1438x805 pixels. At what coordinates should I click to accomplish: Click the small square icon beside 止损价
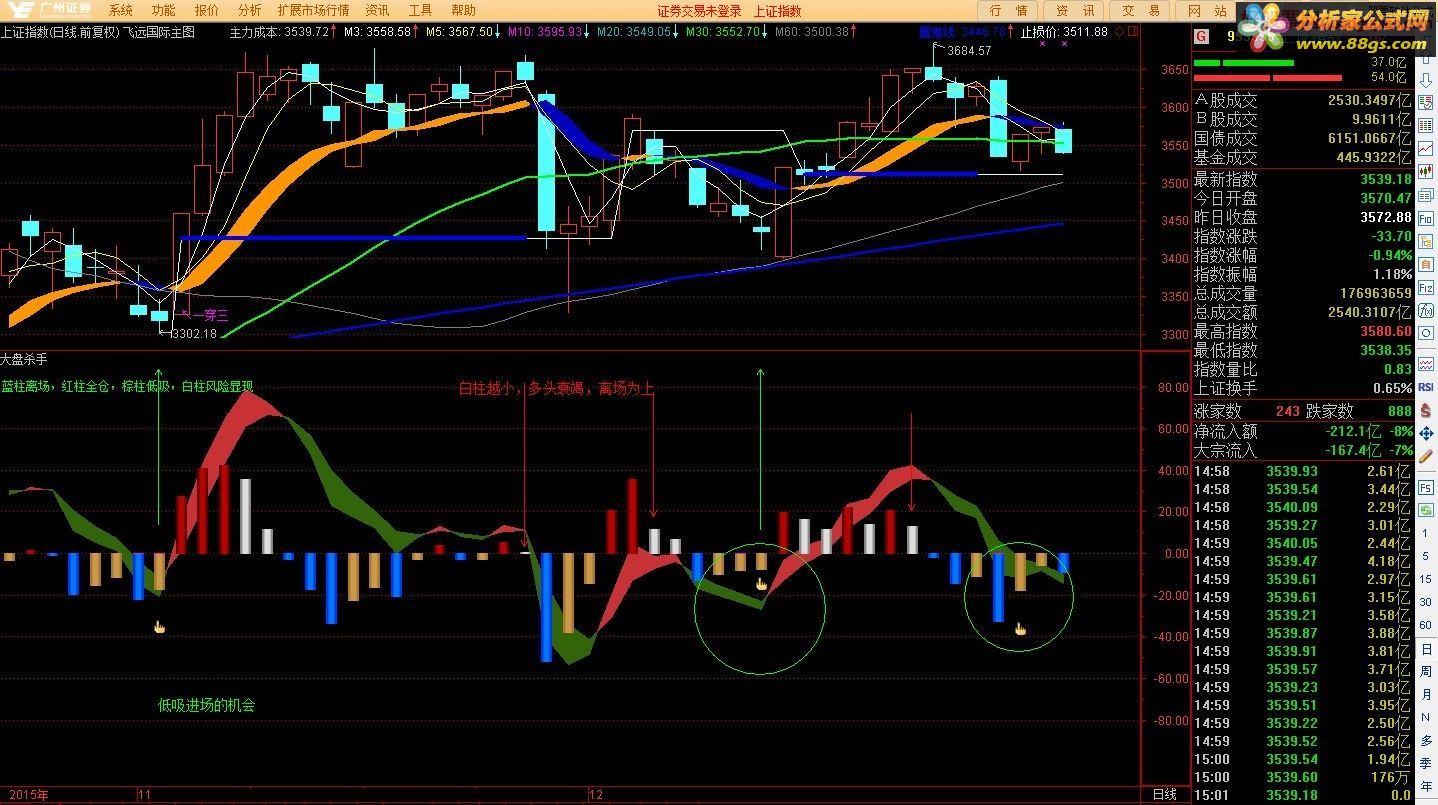coord(1132,32)
